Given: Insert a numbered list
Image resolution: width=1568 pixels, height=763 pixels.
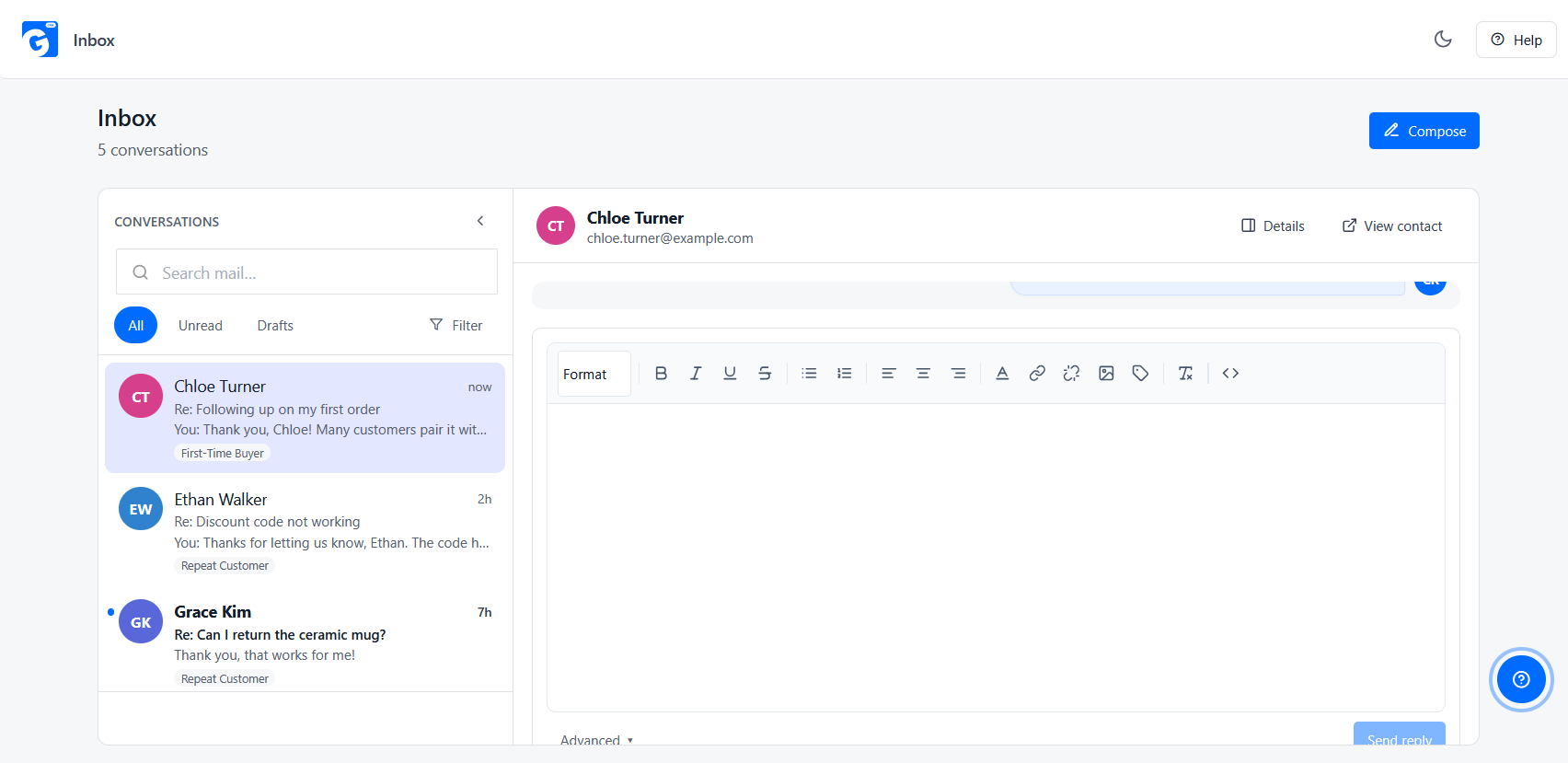Looking at the screenshot, I should [x=844, y=373].
